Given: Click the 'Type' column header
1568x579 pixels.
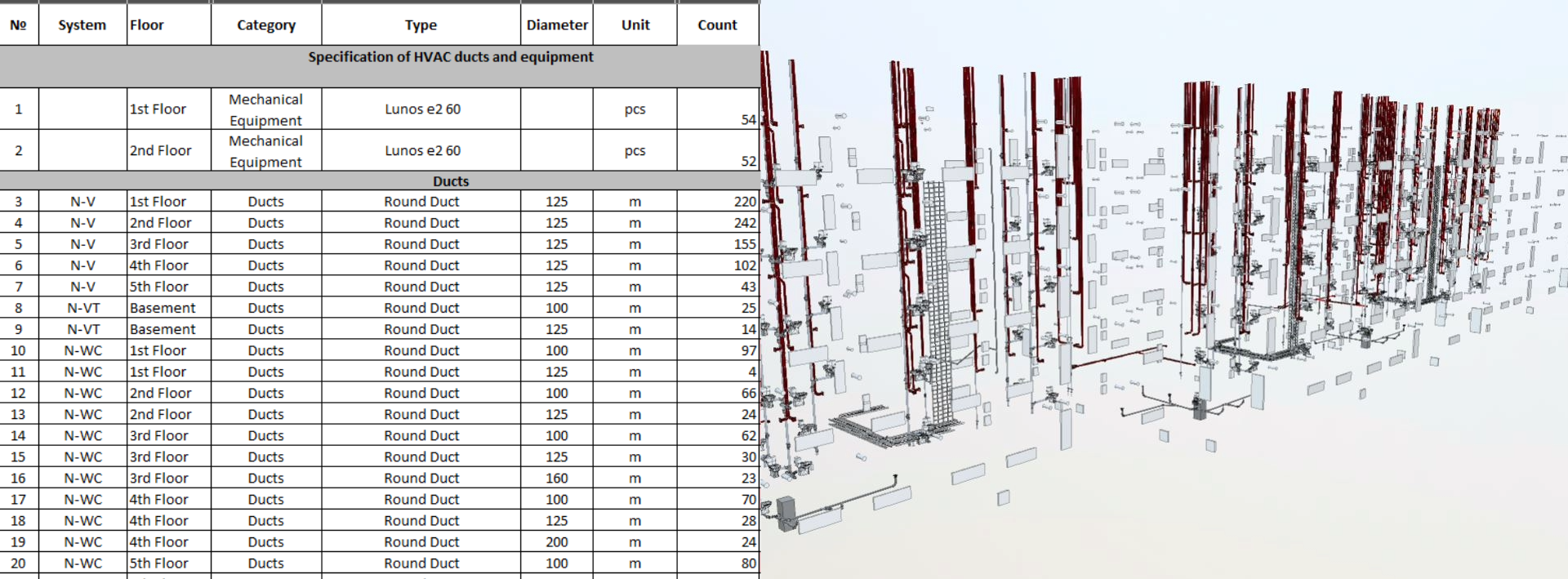Looking at the screenshot, I should point(421,24).
